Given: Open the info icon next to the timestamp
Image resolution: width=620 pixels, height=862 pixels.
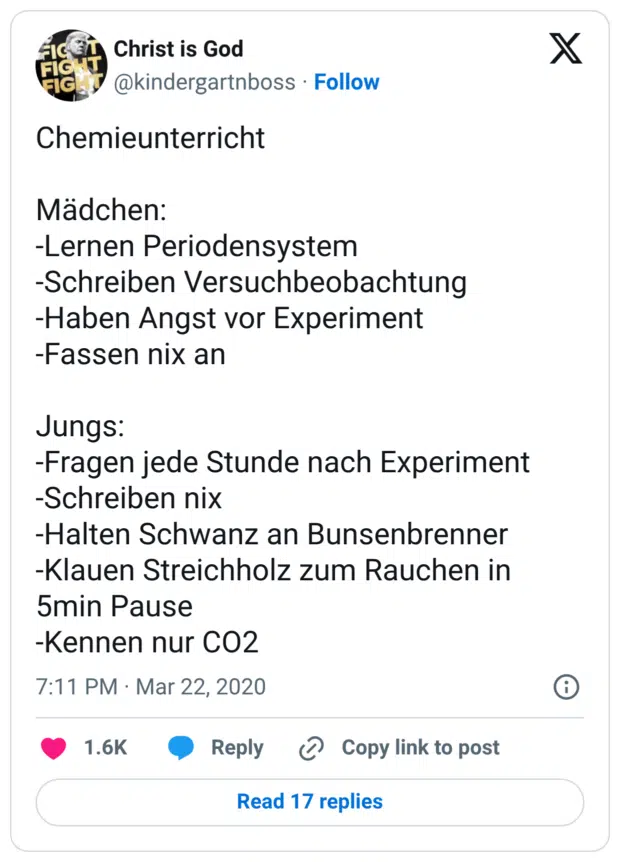Looking at the screenshot, I should point(566,688).
